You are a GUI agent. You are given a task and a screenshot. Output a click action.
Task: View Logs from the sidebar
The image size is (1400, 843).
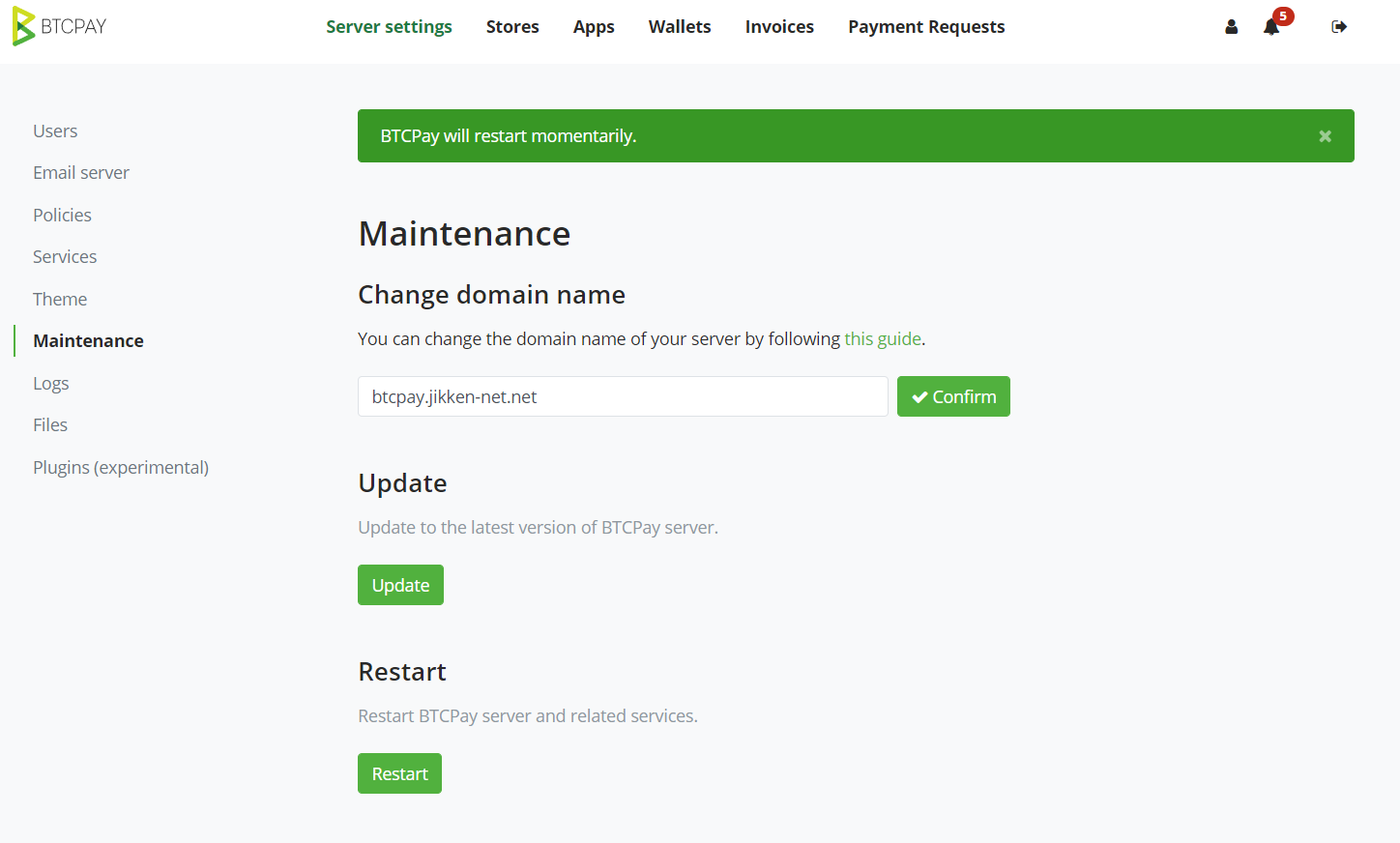[51, 384]
